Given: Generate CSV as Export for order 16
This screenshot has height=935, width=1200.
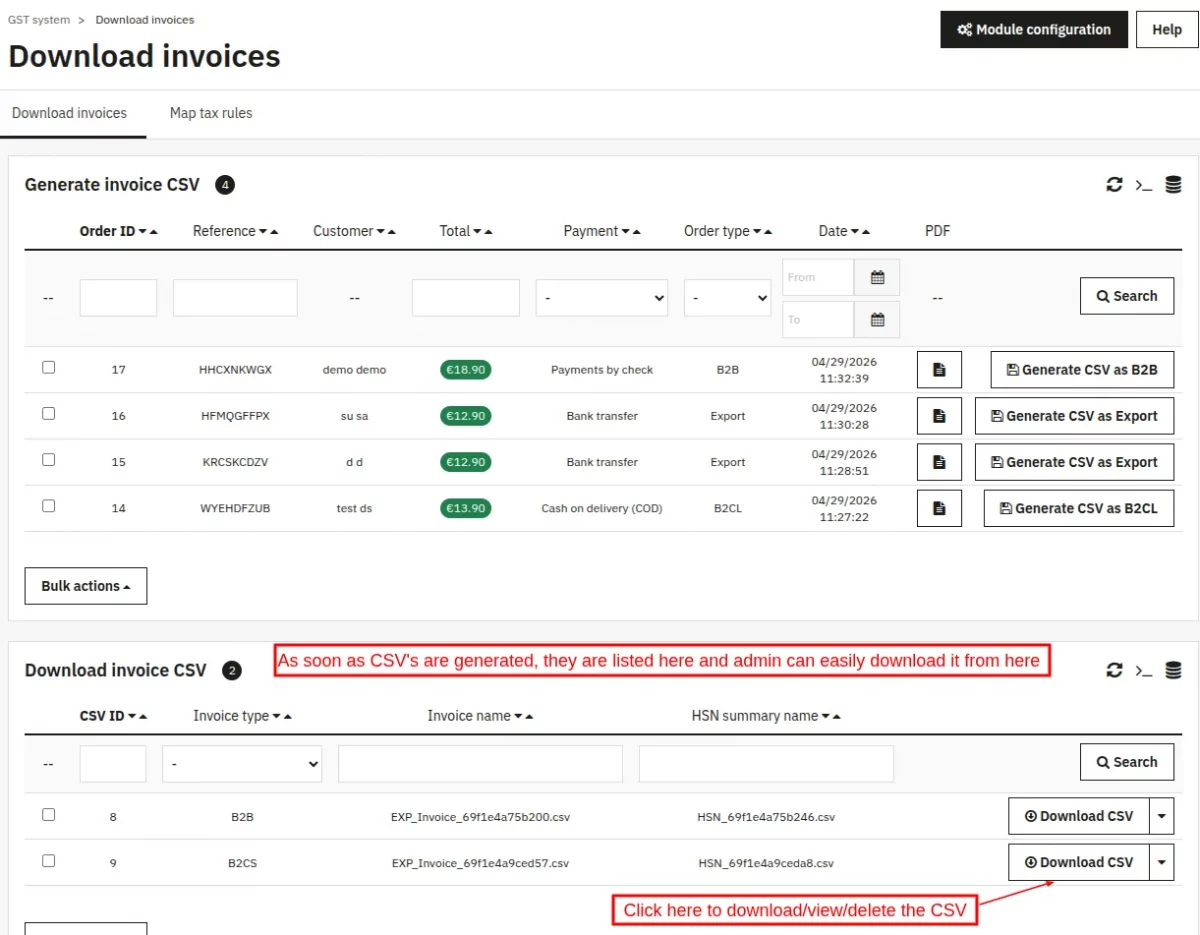Looking at the screenshot, I should [1074, 416].
